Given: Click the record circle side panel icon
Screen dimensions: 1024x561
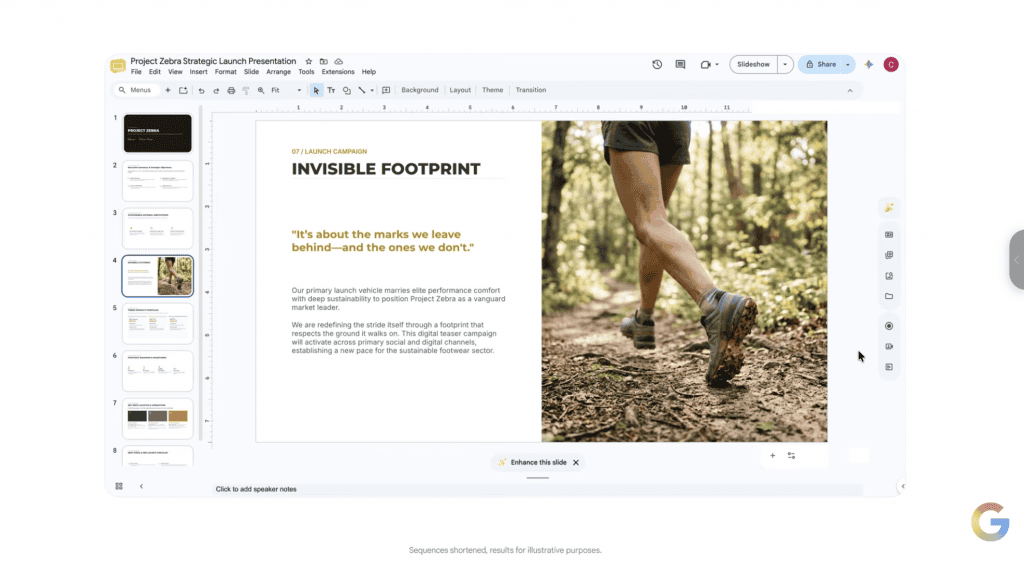Looking at the screenshot, I should (889, 326).
